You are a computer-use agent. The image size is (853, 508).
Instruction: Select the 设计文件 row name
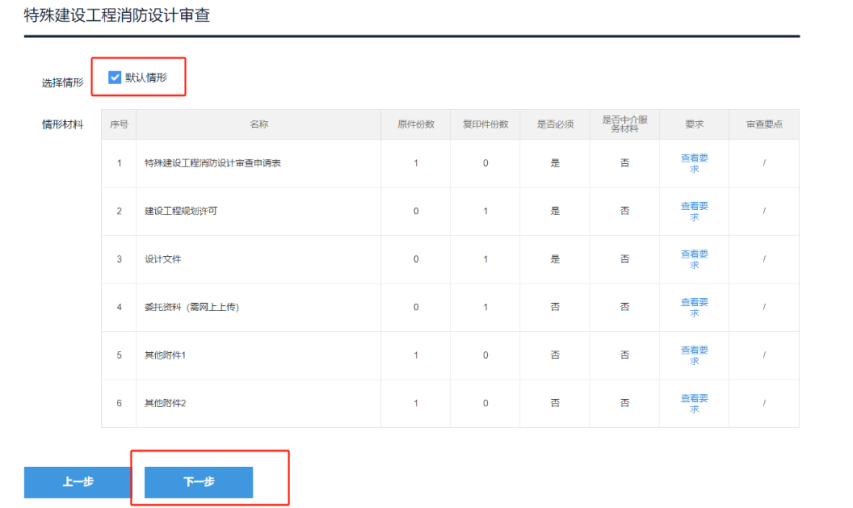coord(163,259)
